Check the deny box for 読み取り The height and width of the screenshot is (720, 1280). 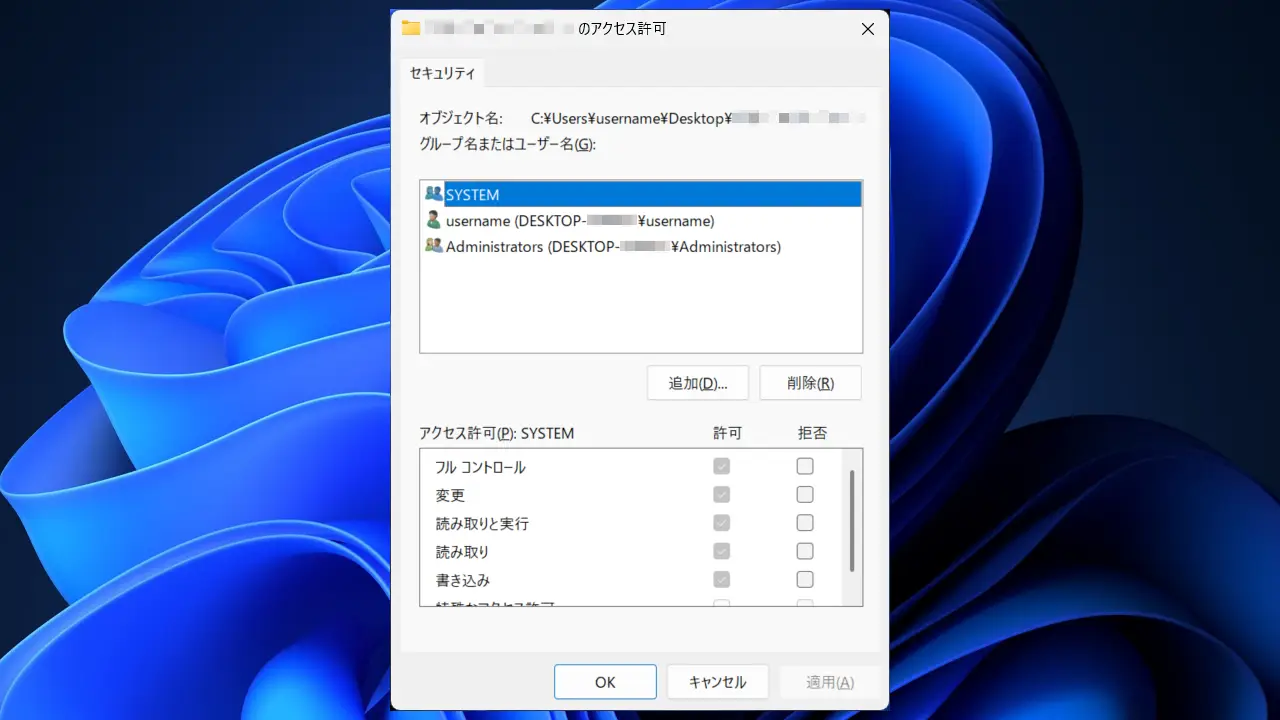coord(805,551)
